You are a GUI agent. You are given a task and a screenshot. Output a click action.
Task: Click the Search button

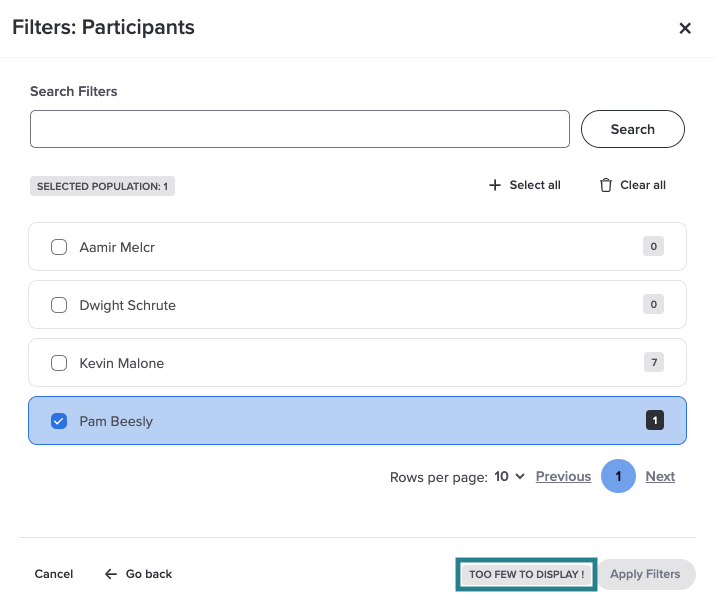[x=632, y=129]
